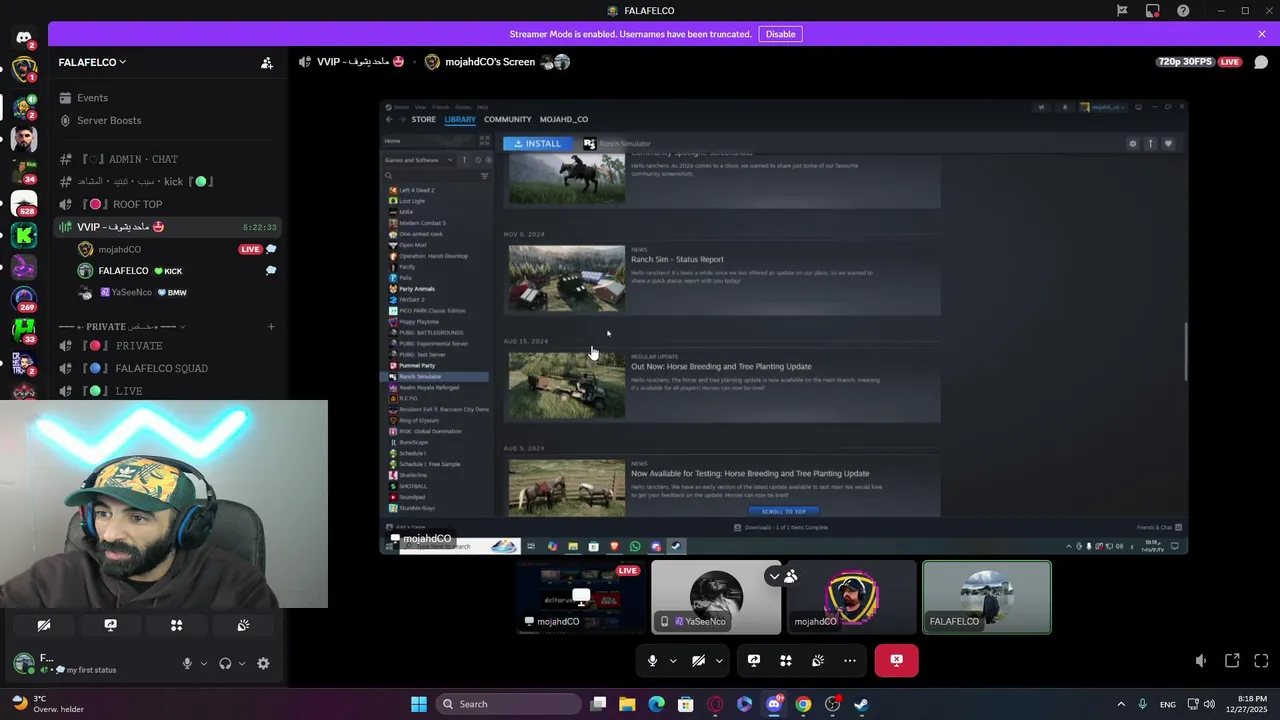Open Steam from the Windows taskbar

pos(861,704)
